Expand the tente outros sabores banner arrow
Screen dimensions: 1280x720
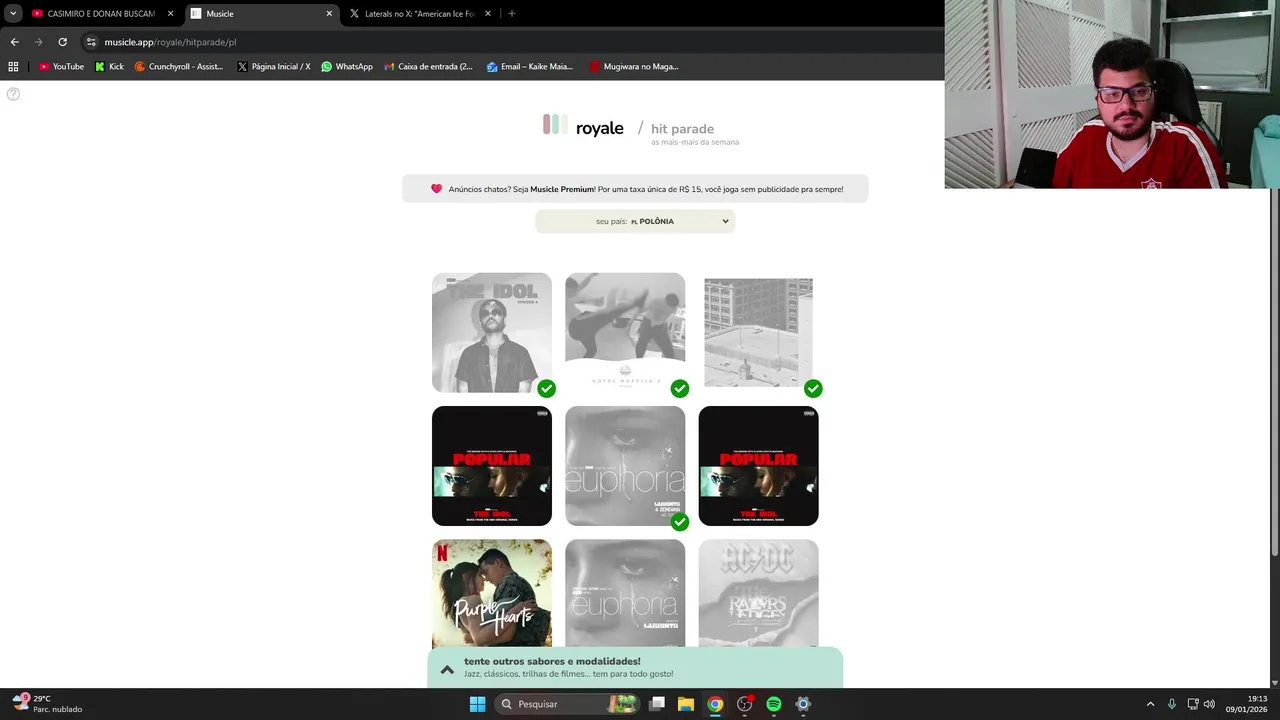[x=447, y=669]
